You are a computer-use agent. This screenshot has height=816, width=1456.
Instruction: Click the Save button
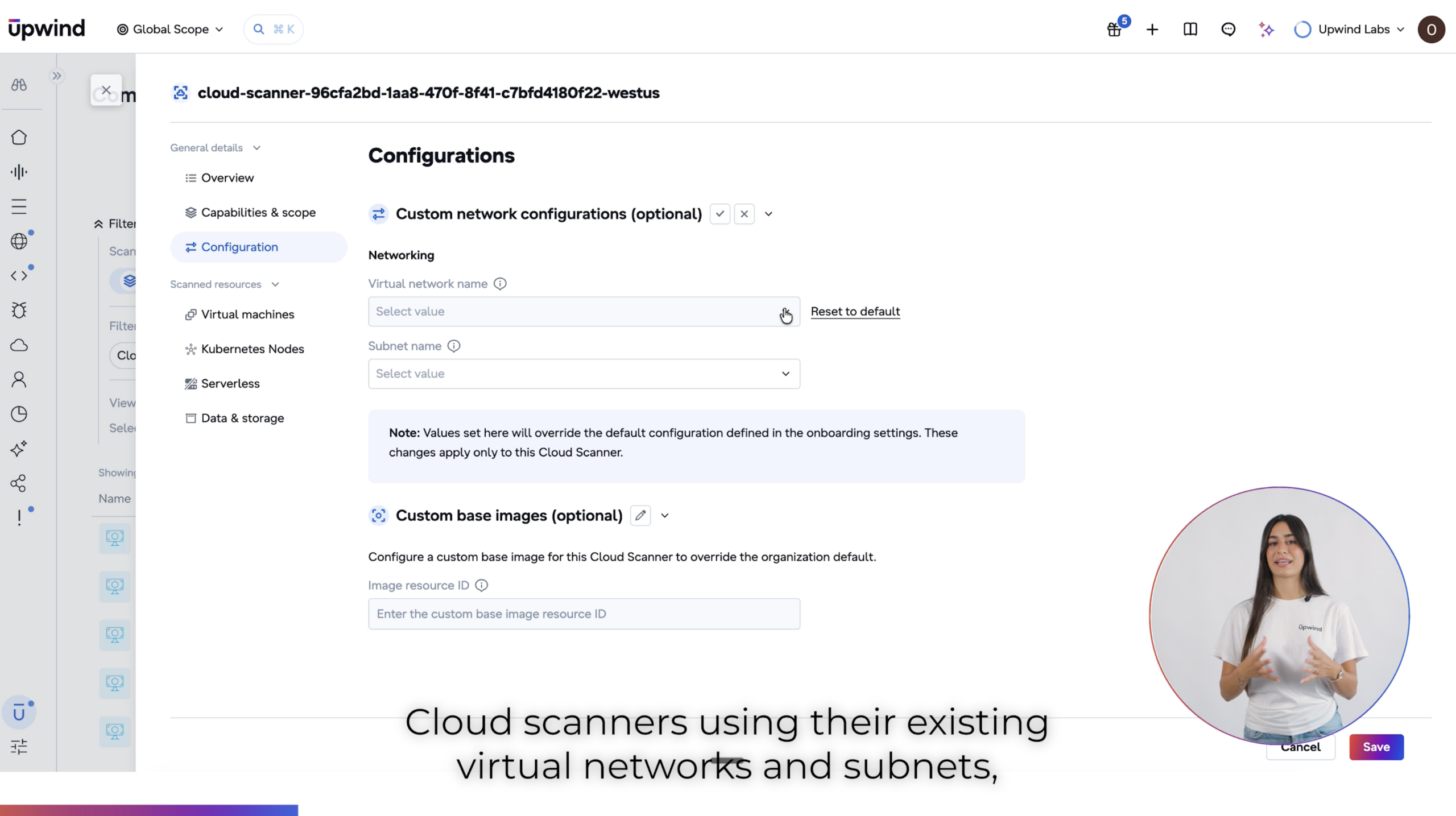click(1376, 747)
